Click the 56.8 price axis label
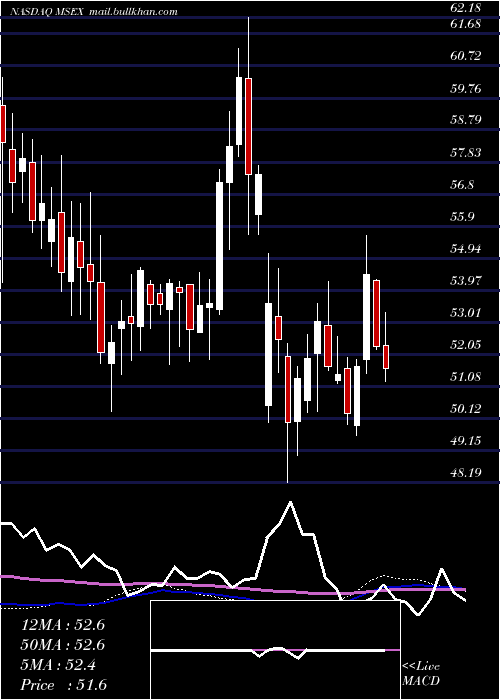The height and width of the screenshot is (700, 500). coord(462,185)
